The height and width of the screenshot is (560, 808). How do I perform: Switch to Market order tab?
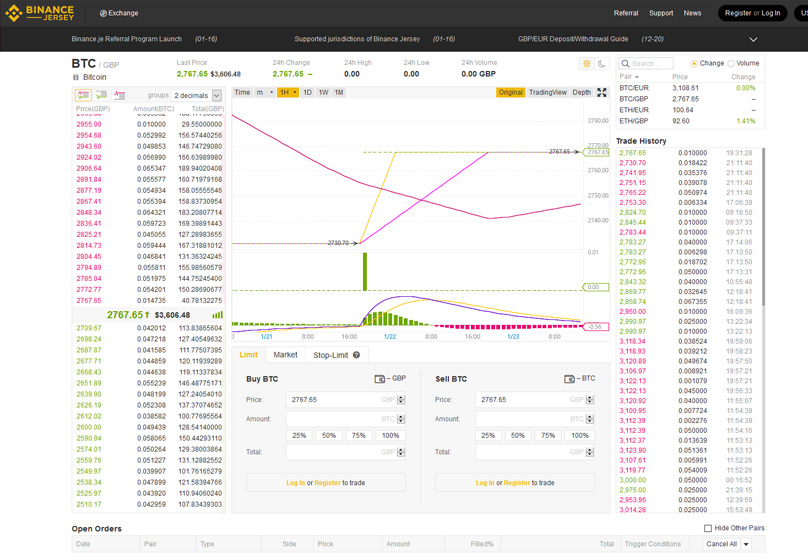tap(285, 354)
